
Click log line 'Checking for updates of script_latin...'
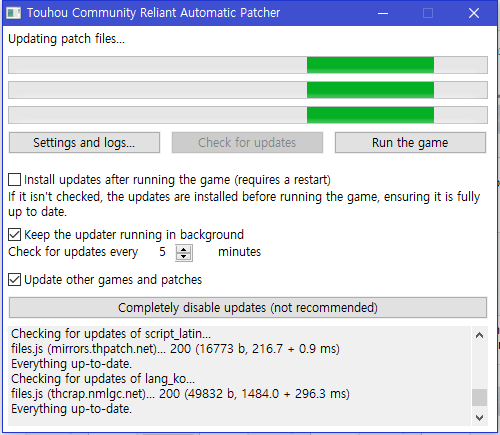[111, 334]
